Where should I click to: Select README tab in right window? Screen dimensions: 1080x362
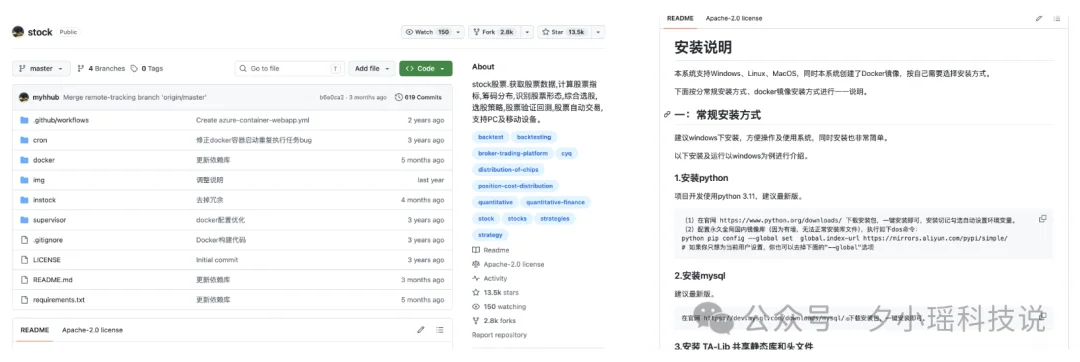681,19
